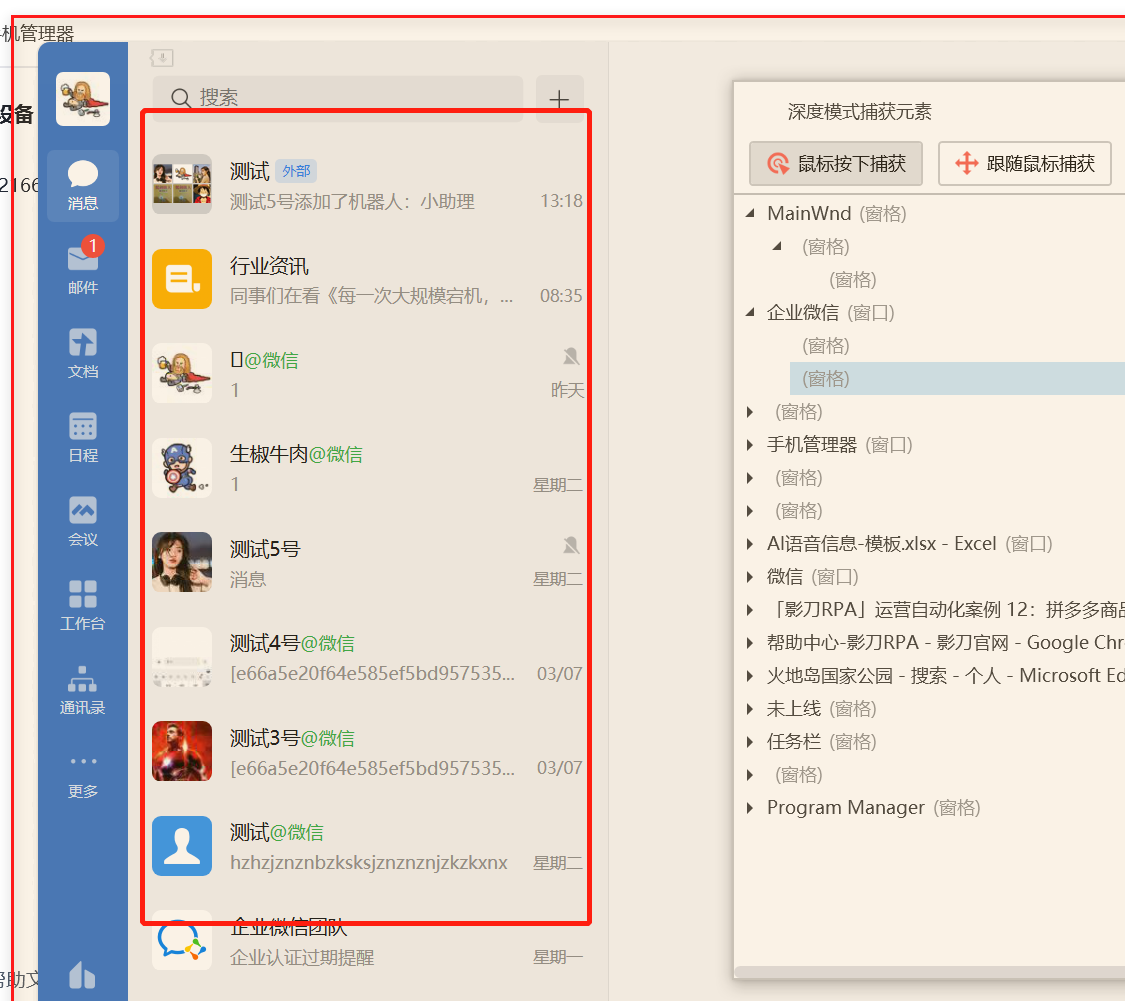Expand the 火地岛国家公园 Edge node

(x=750, y=676)
